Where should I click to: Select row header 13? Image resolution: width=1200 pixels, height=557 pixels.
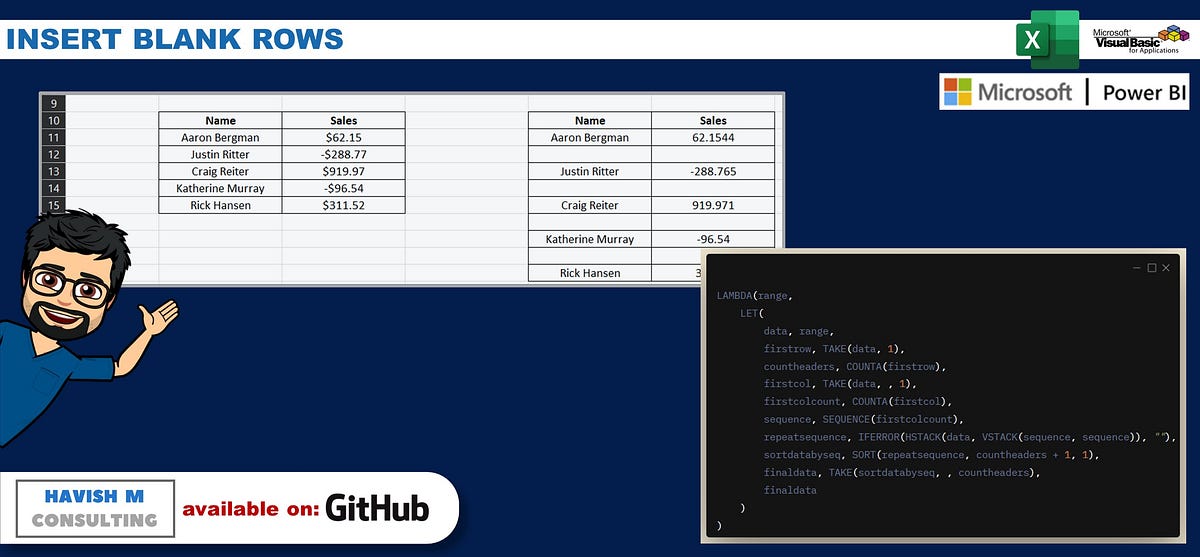(x=53, y=171)
